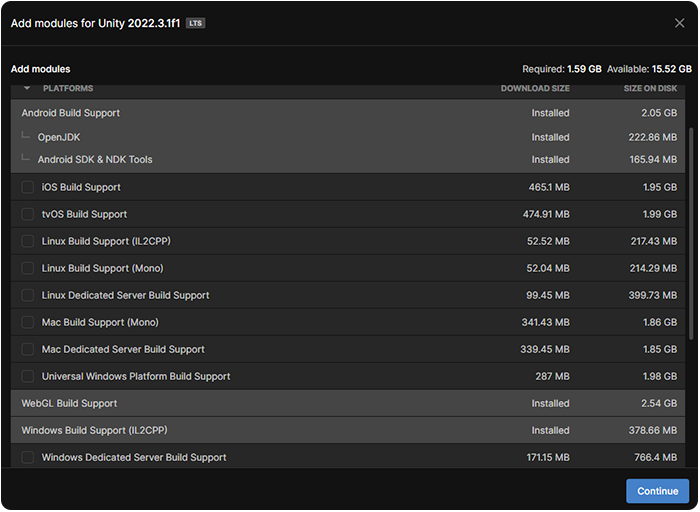Select Linux Build Support (Mono) checkbox
Image resolution: width=700 pixels, height=512 pixels.
click(28, 268)
